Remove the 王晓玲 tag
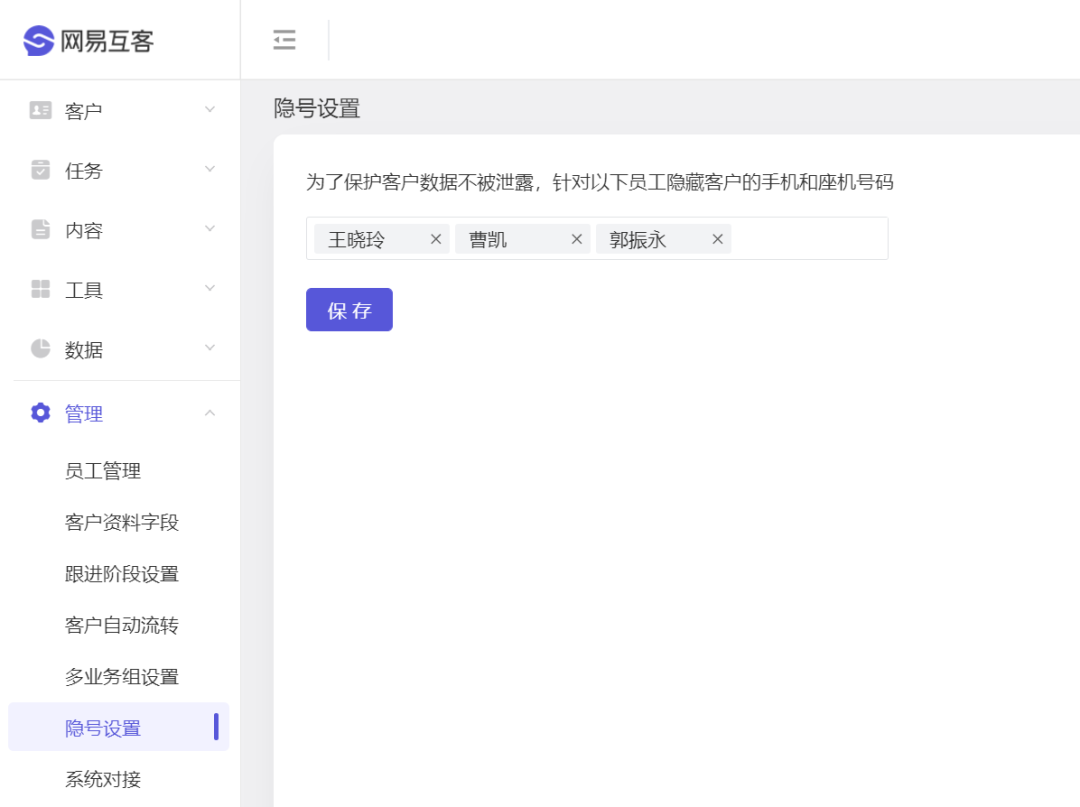 [x=436, y=239]
